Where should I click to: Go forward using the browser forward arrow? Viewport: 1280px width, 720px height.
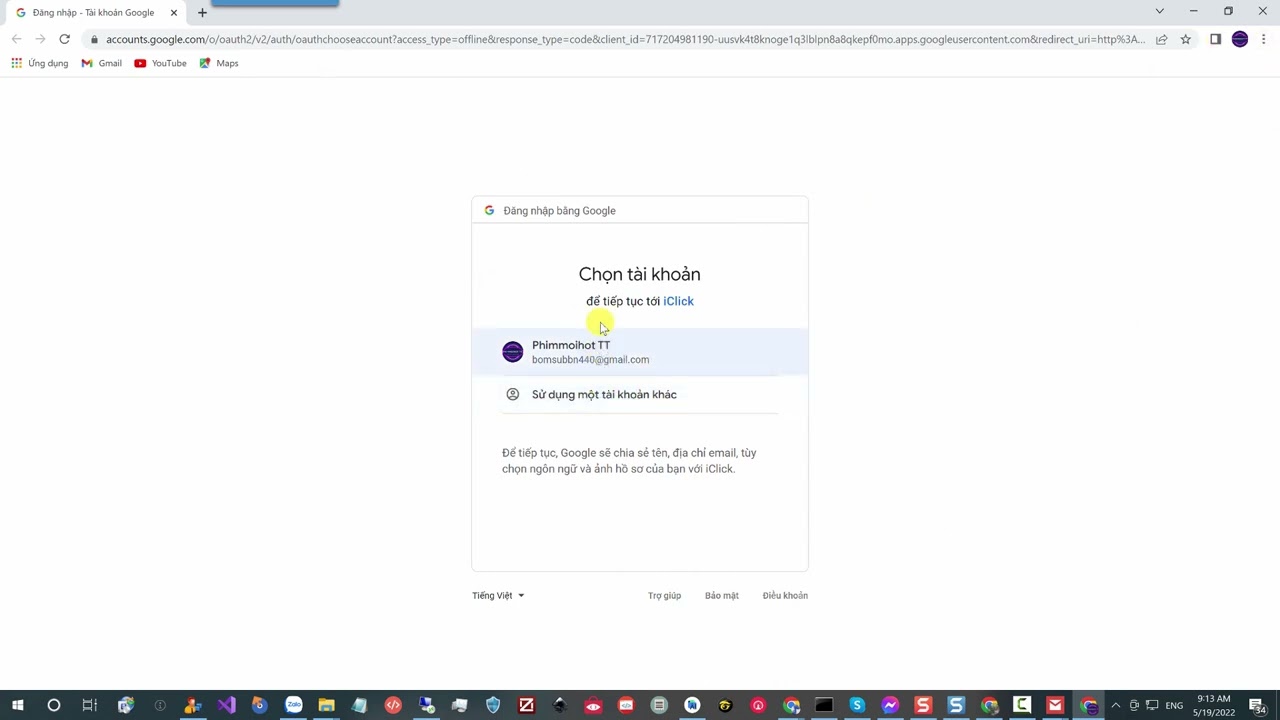tap(40, 39)
